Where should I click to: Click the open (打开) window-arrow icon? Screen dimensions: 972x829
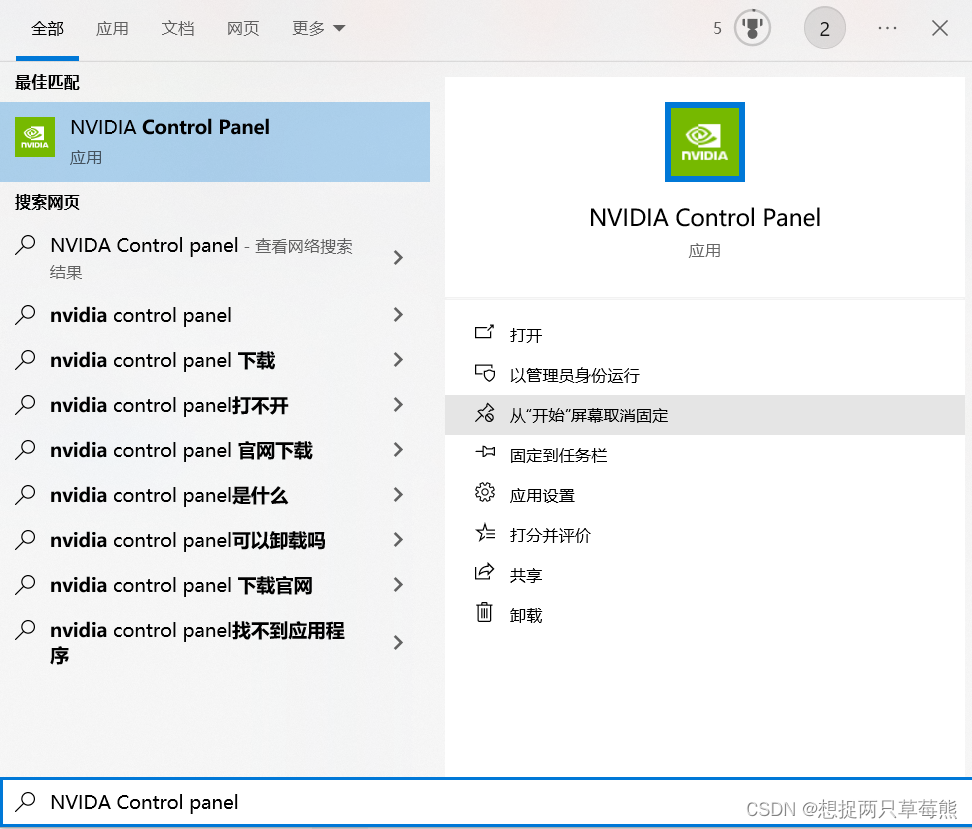tap(484, 332)
